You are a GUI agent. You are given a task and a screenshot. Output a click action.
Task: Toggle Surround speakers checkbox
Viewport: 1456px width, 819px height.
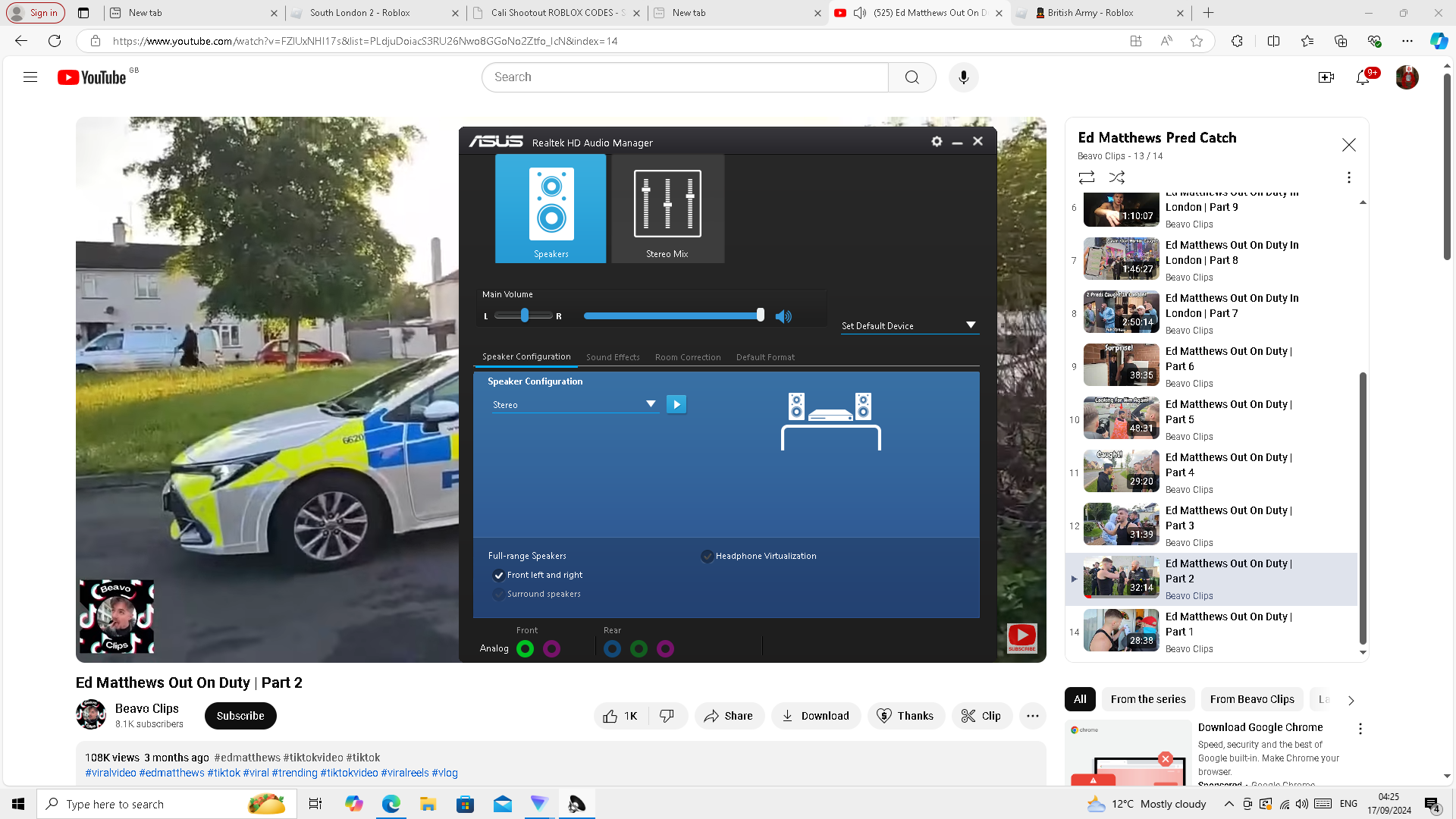[x=498, y=594]
